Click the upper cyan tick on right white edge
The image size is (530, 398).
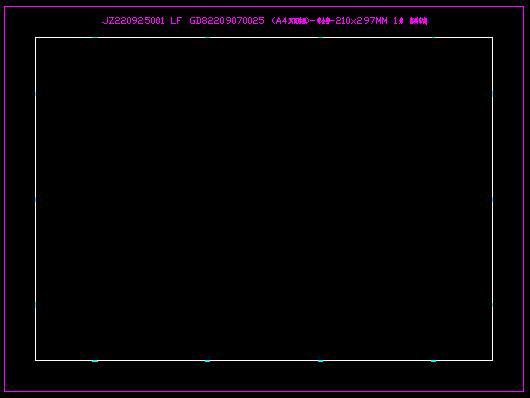point(492,94)
